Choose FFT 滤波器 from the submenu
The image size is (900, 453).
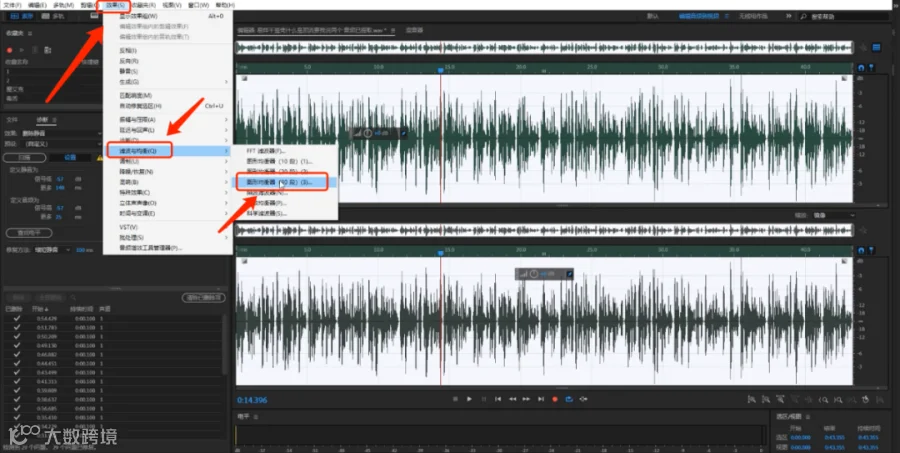click(266, 151)
